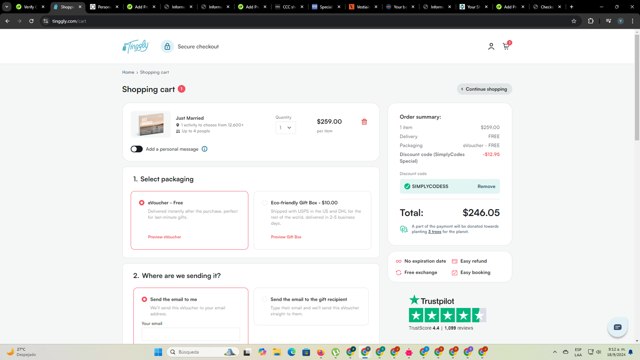Open the Windows Start menu
640x360 pixels.
158,352
